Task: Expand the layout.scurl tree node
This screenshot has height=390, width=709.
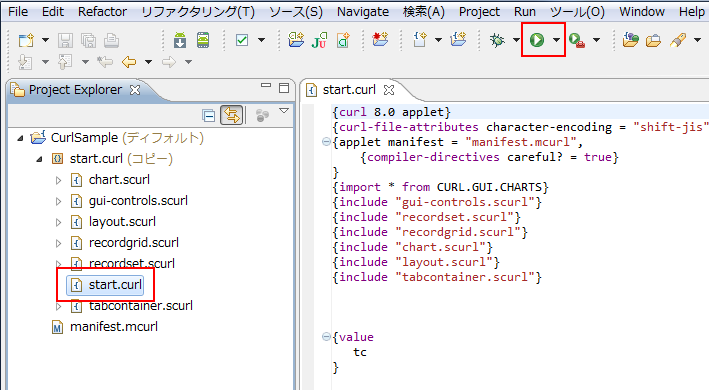Action: pyautogui.click(x=58, y=222)
